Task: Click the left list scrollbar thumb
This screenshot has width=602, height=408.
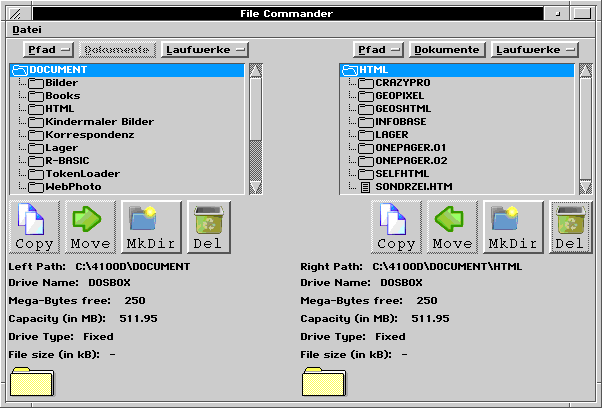Action: tap(256, 109)
